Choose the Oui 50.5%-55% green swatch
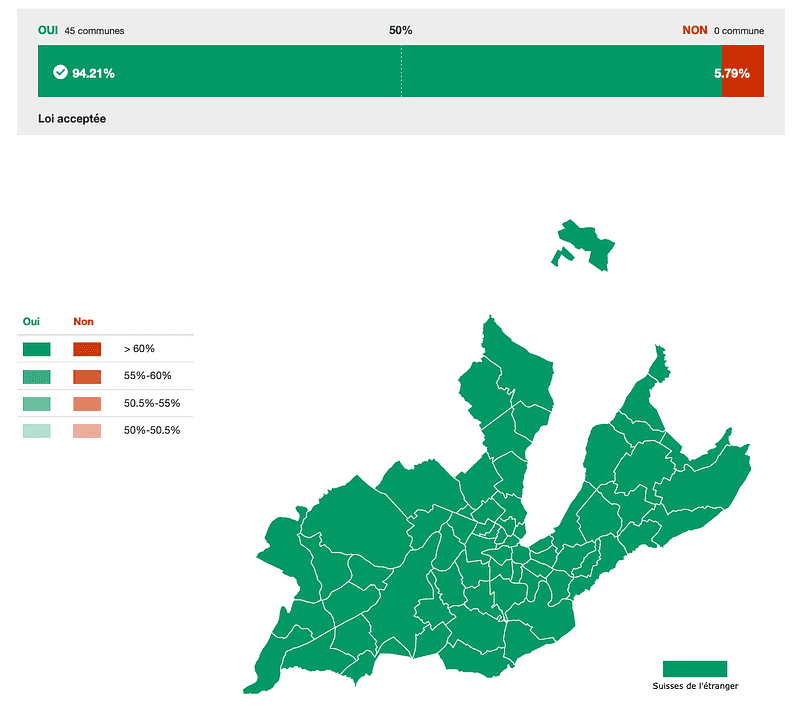 click(x=37, y=403)
